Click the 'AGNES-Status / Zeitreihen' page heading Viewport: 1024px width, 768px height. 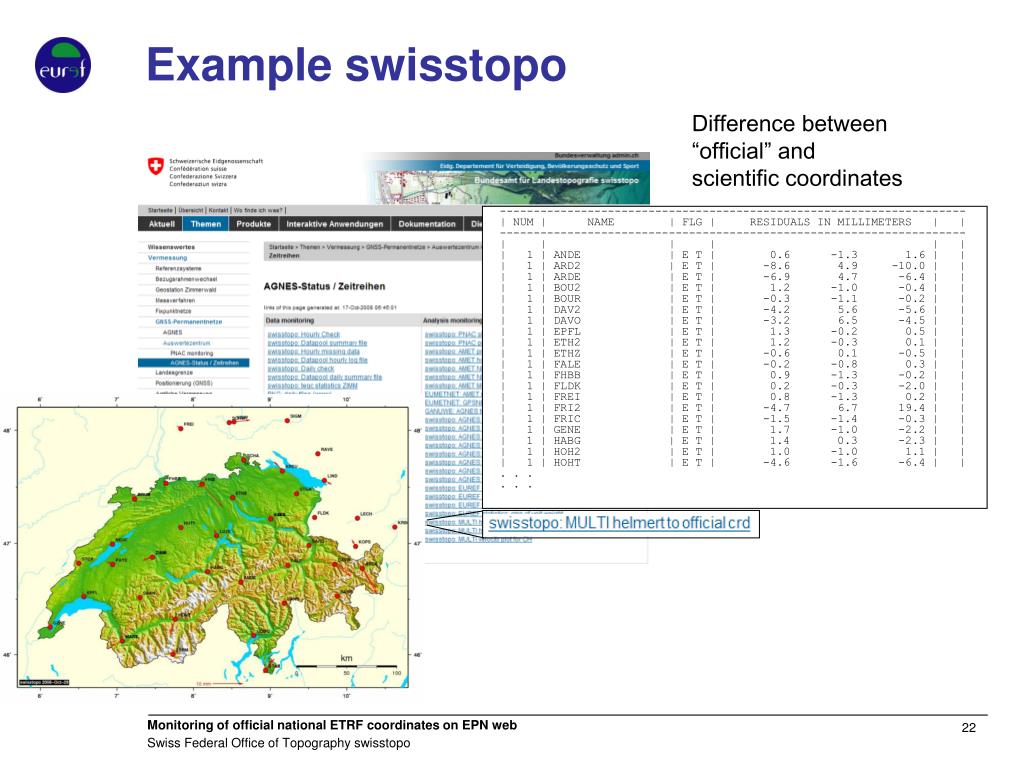[324, 286]
